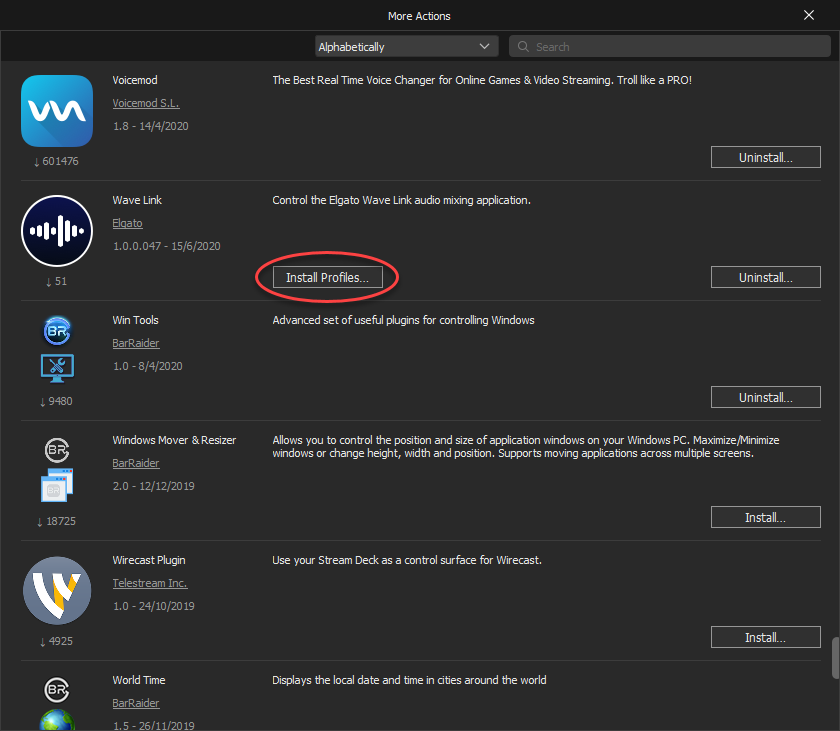Click the Wave Link audio mixing description
Image resolution: width=840 pixels, height=731 pixels.
(x=401, y=200)
